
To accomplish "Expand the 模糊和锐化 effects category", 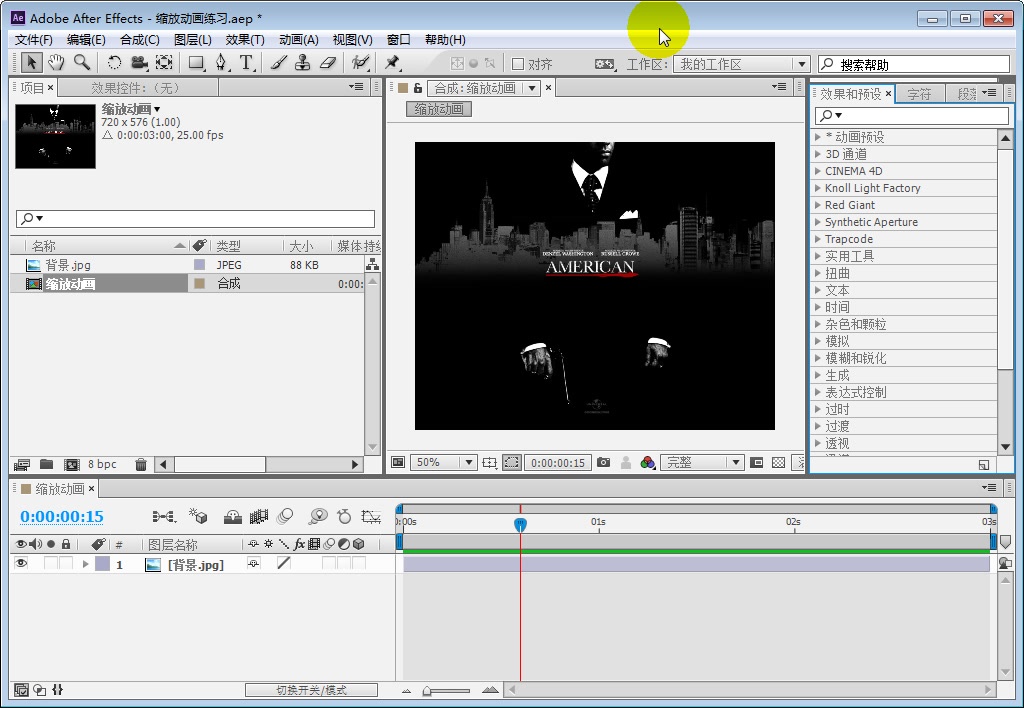I will (817, 358).
